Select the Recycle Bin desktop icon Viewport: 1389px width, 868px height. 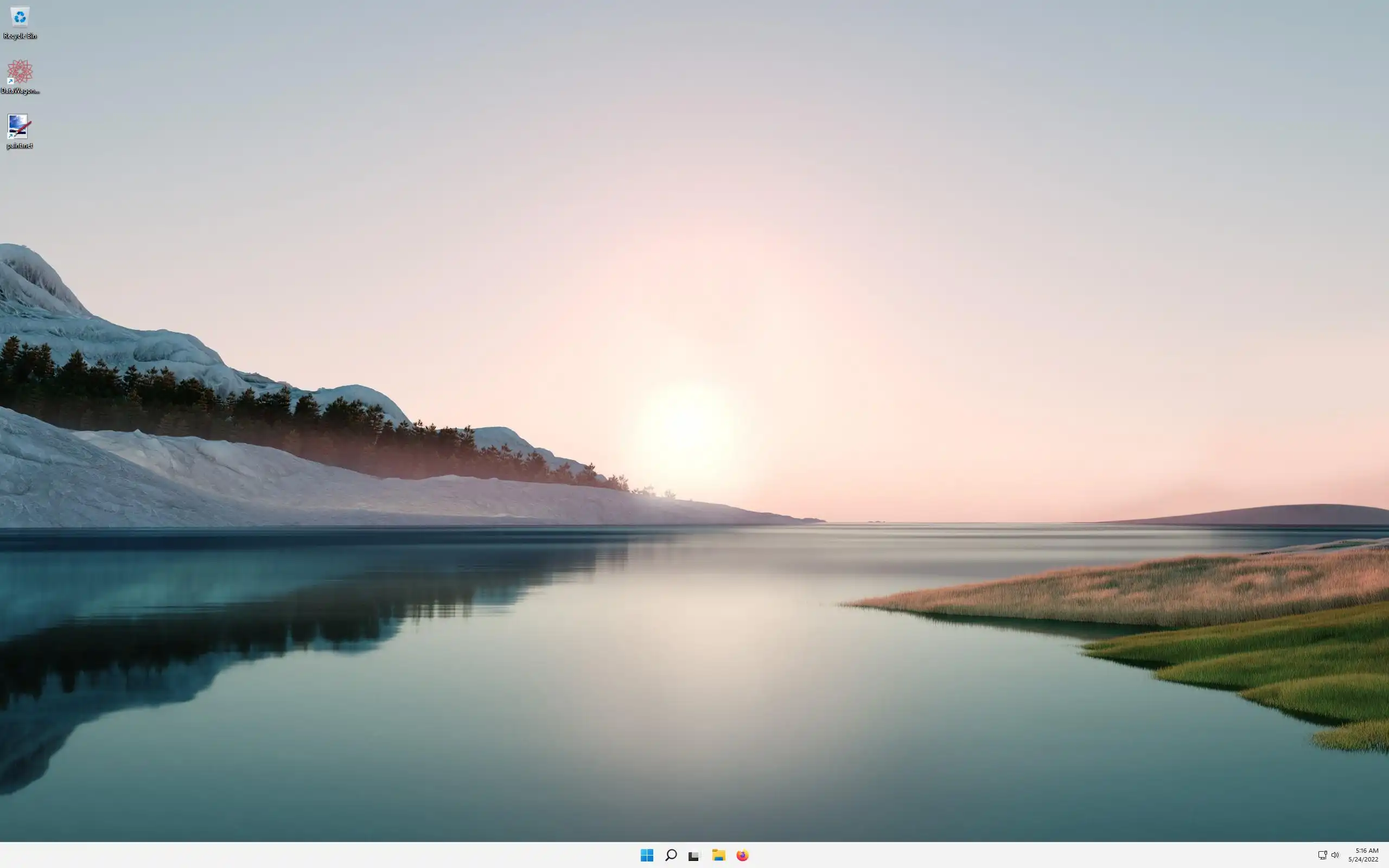20,17
